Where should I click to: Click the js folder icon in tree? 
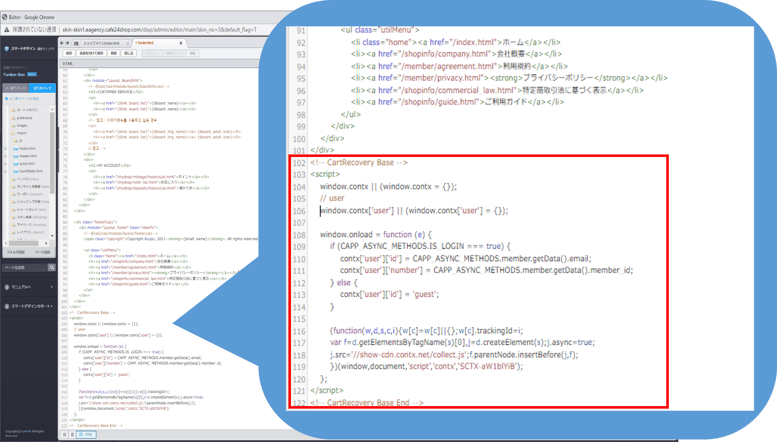click(15, 141)
